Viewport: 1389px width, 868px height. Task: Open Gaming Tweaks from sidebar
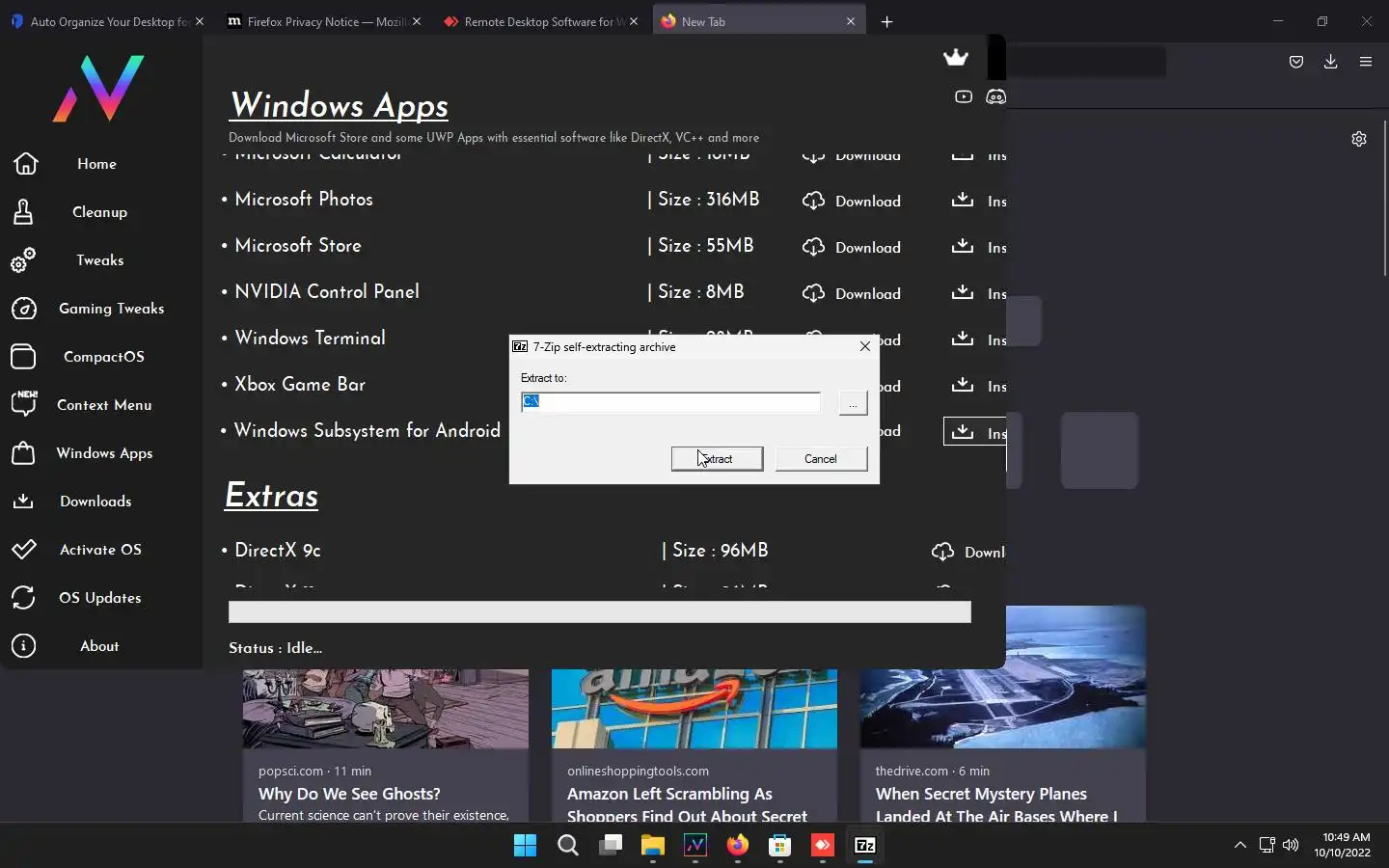(x=111, y=309)
